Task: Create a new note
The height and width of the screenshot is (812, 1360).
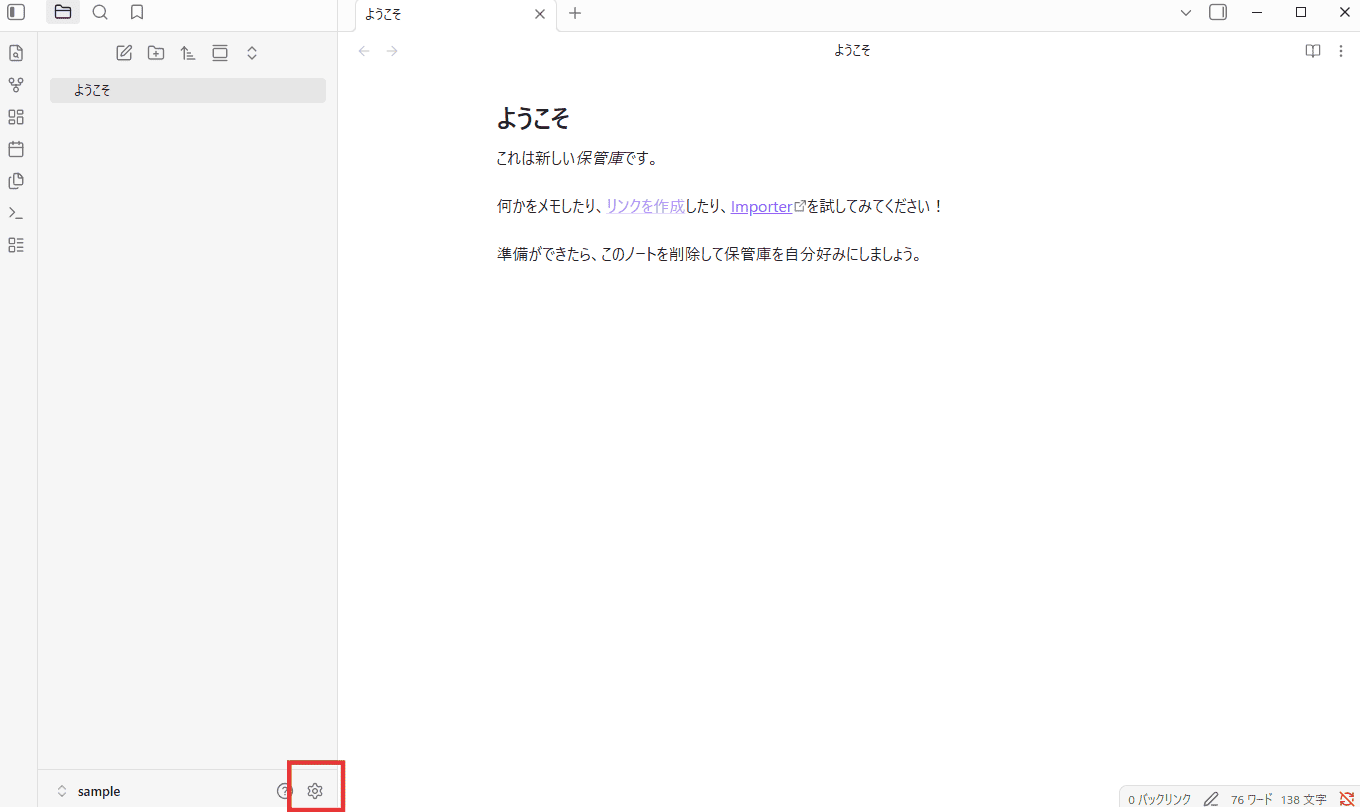Action: click(x=124, y=52)
